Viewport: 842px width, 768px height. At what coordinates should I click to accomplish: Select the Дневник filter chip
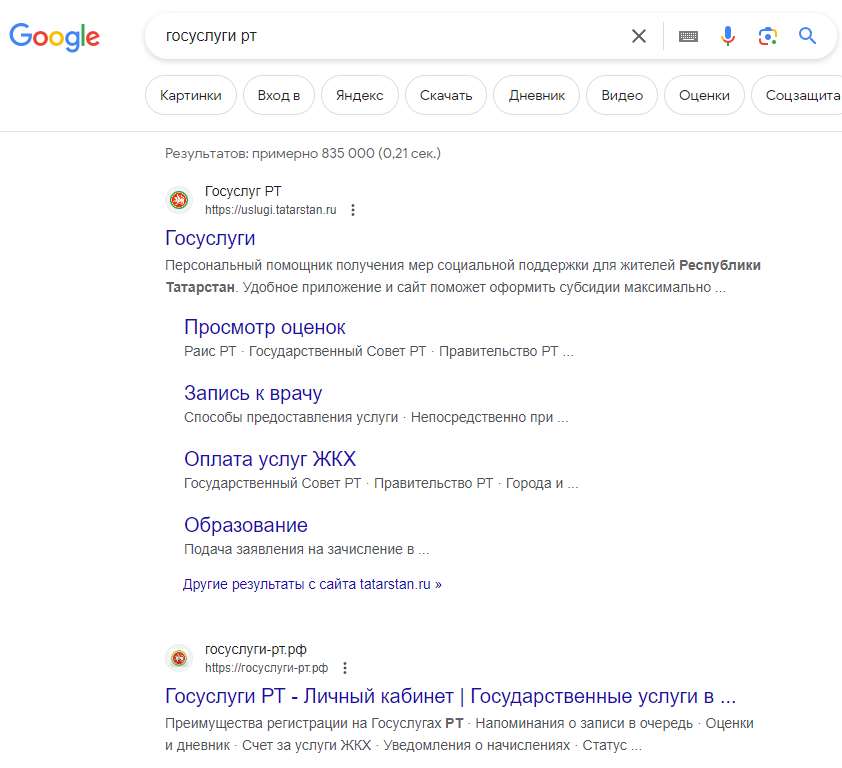pos(537,96)
